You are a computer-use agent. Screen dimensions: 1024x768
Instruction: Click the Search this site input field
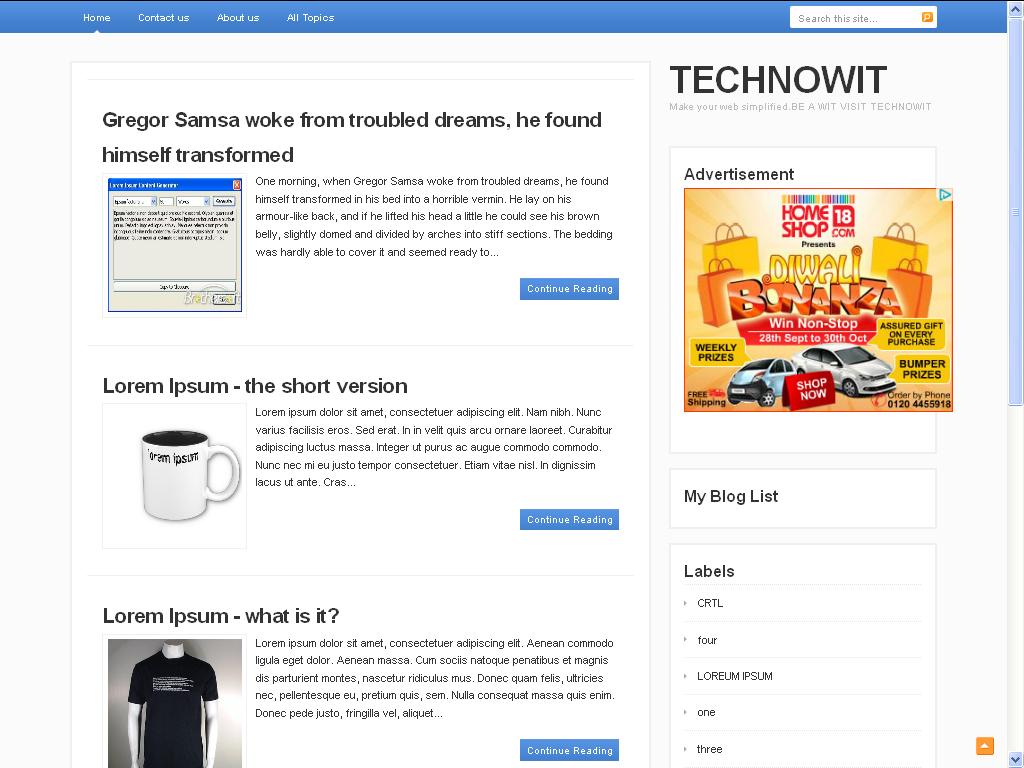[x=856, y=18]
